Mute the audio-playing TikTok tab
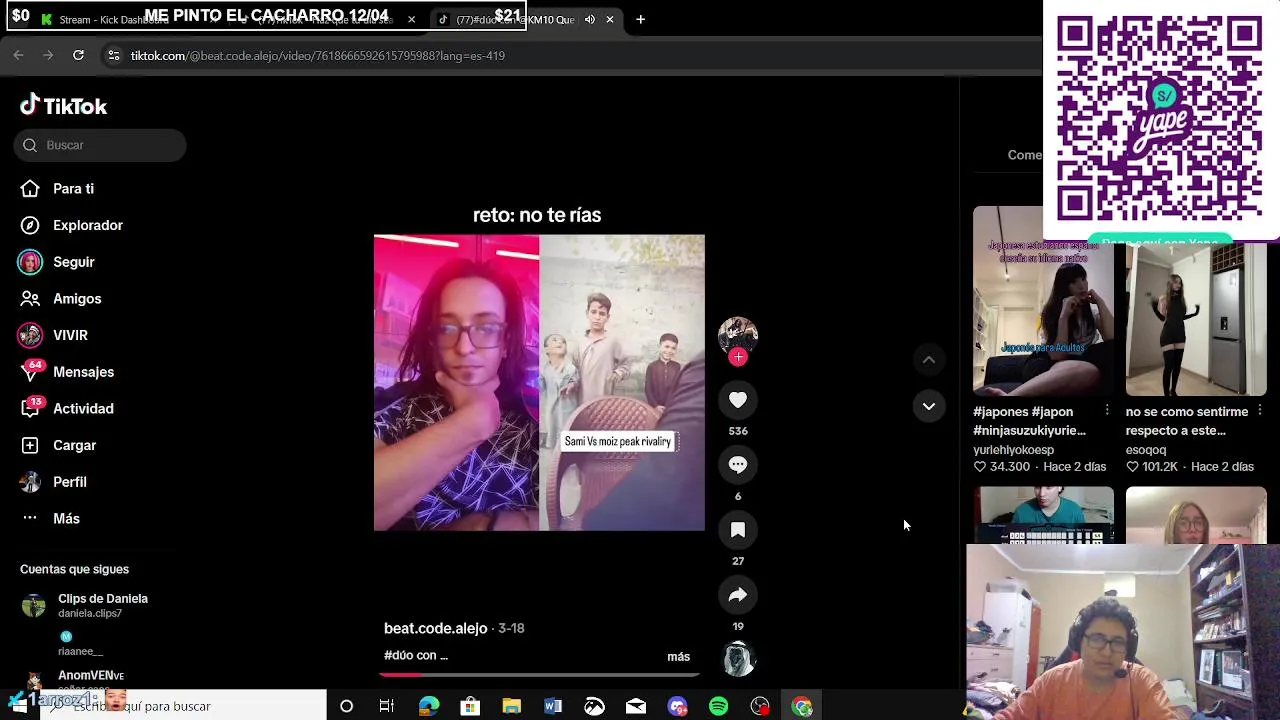 coord(590,20)
